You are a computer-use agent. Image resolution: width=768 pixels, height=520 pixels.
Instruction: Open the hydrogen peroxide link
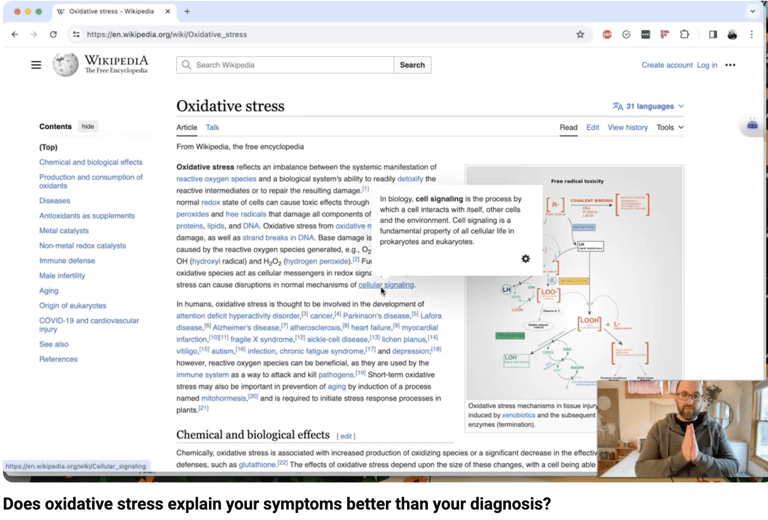click(317, 261)
